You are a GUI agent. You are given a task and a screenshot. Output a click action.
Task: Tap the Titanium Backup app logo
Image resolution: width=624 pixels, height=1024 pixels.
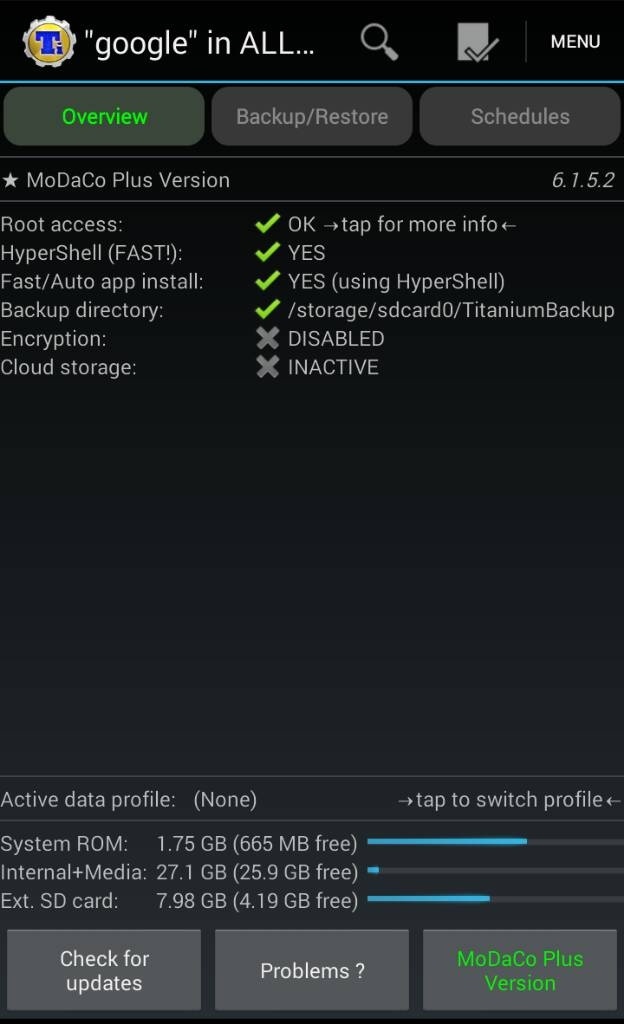49,42
